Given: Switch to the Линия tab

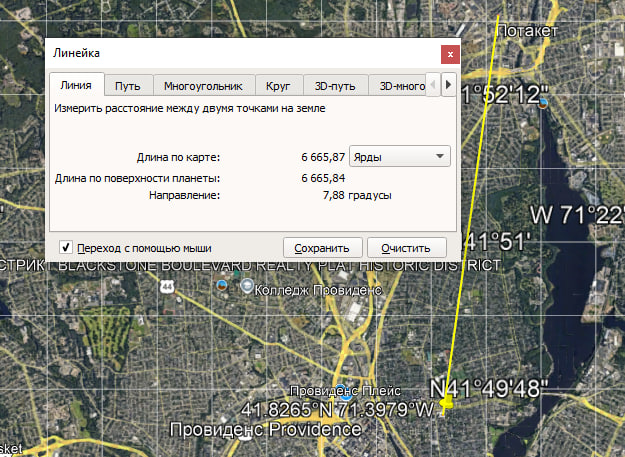Looking at the screenshot, I should coord(76,85).
